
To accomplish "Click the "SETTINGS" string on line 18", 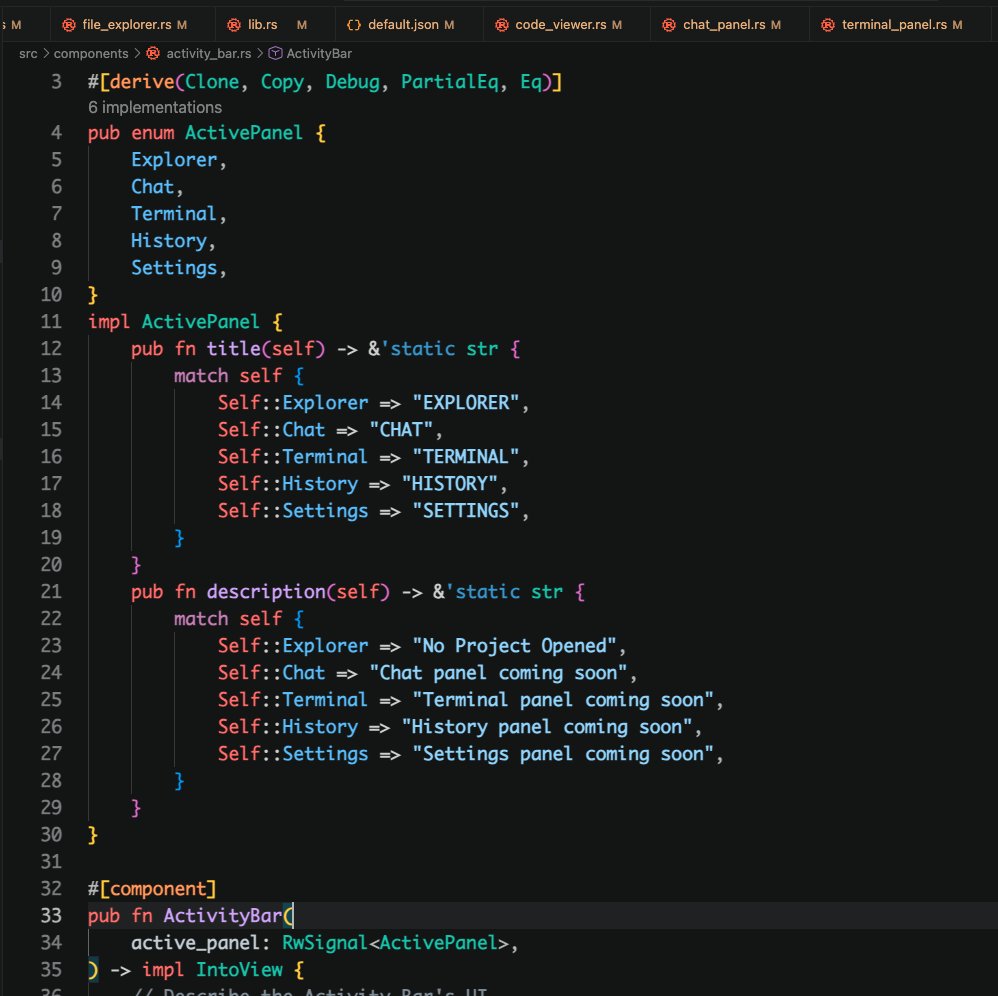I will (x=466, y=510).
